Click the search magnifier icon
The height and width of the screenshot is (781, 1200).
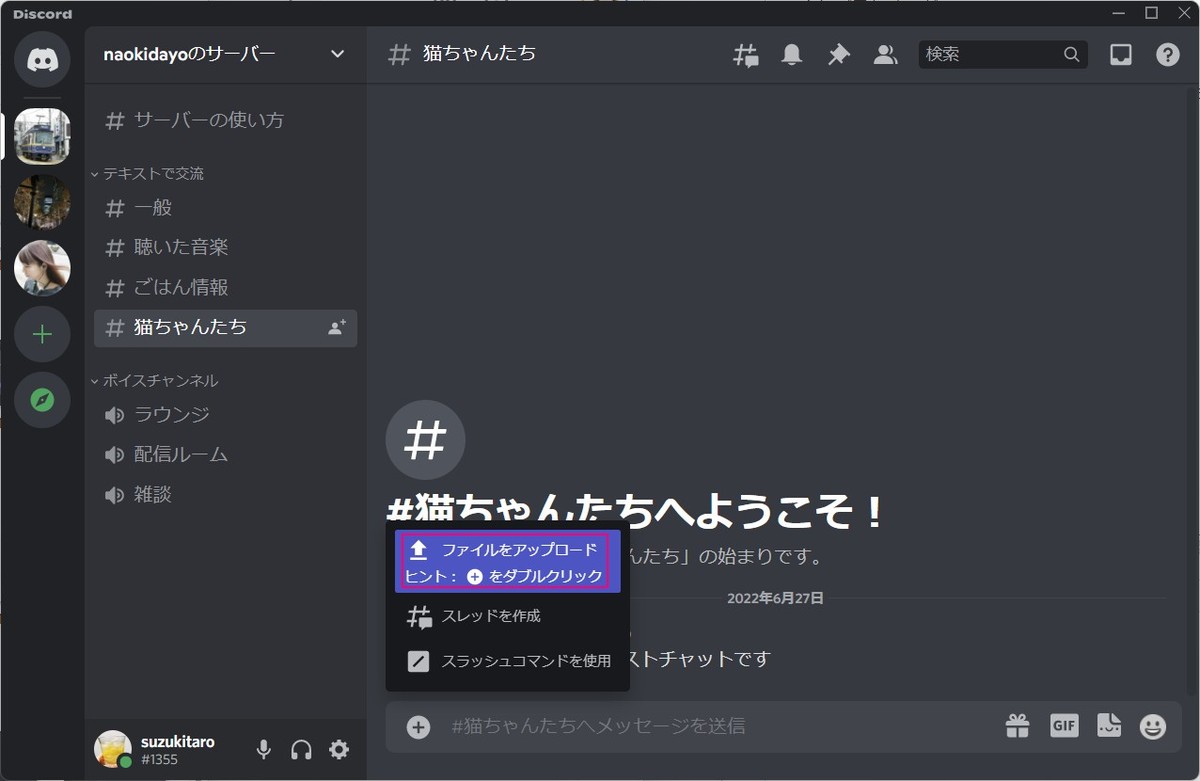click(1071, 54)
